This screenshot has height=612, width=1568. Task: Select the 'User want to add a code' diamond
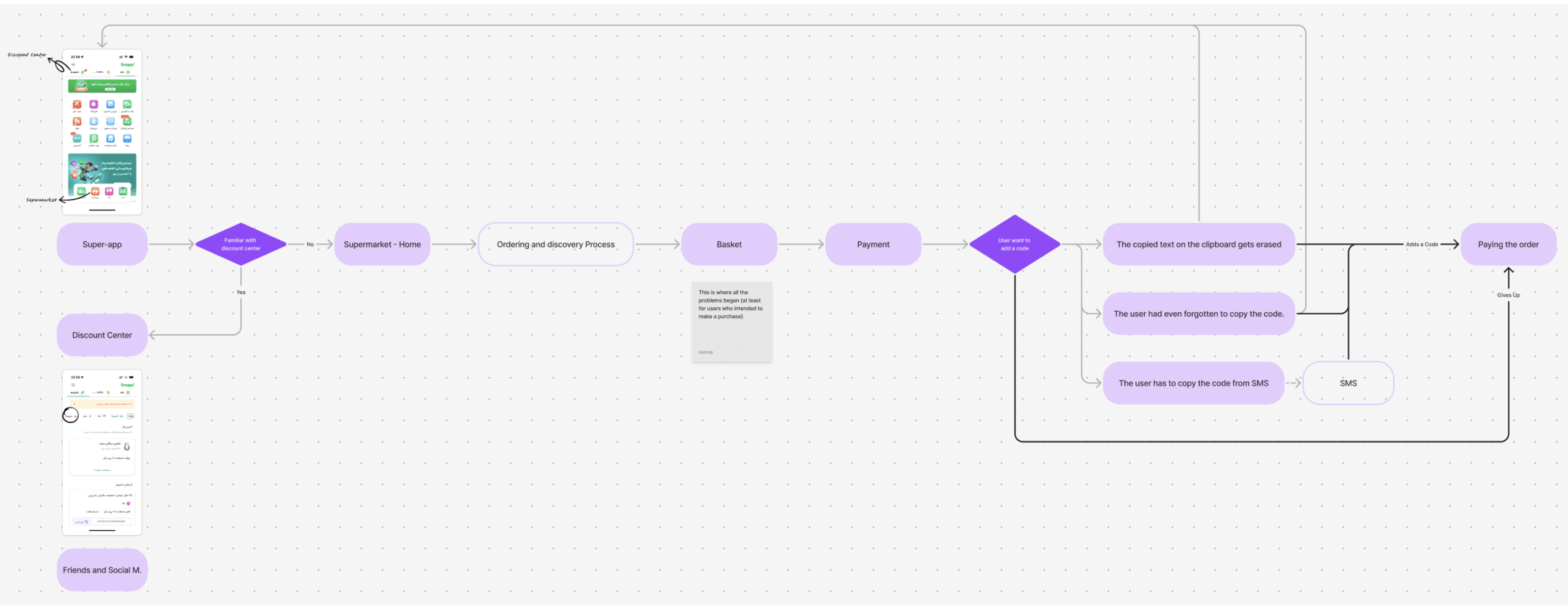(1014, 244)
